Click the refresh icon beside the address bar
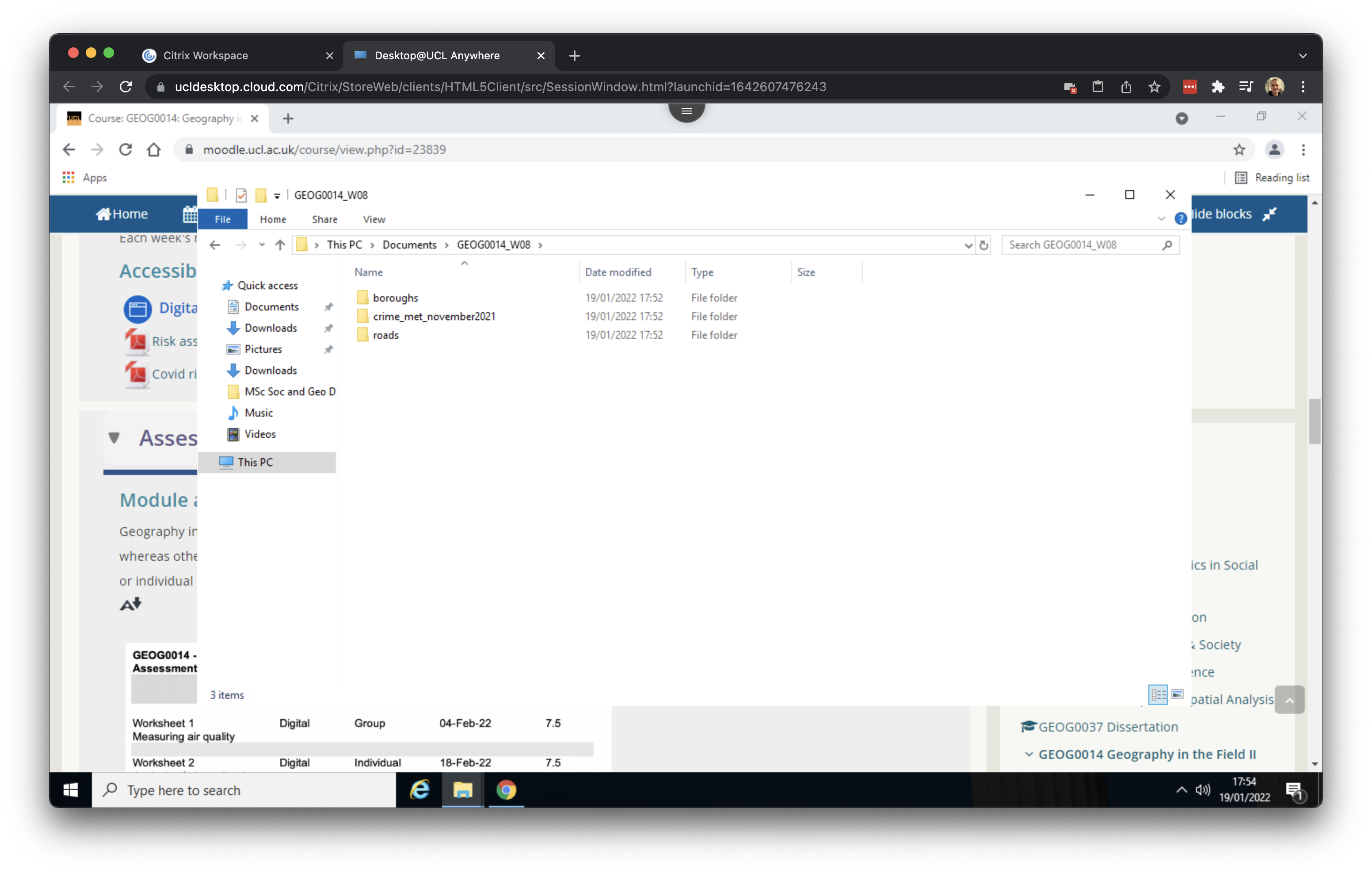 pyautogui.click(x=984, y=245)
